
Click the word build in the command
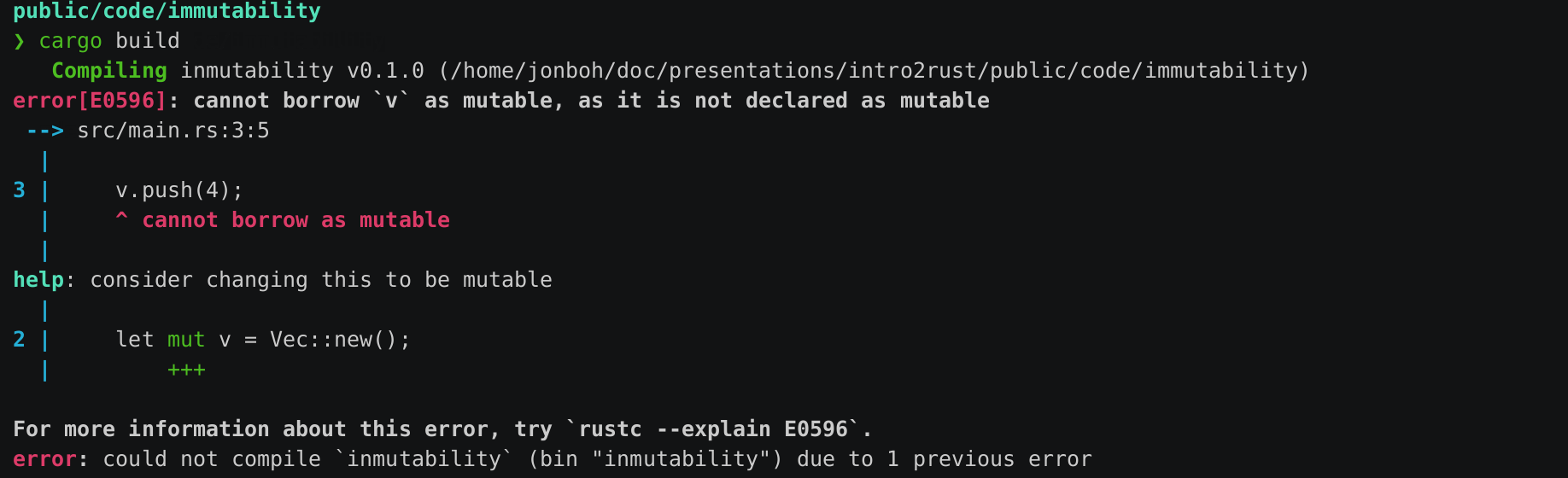148,41
